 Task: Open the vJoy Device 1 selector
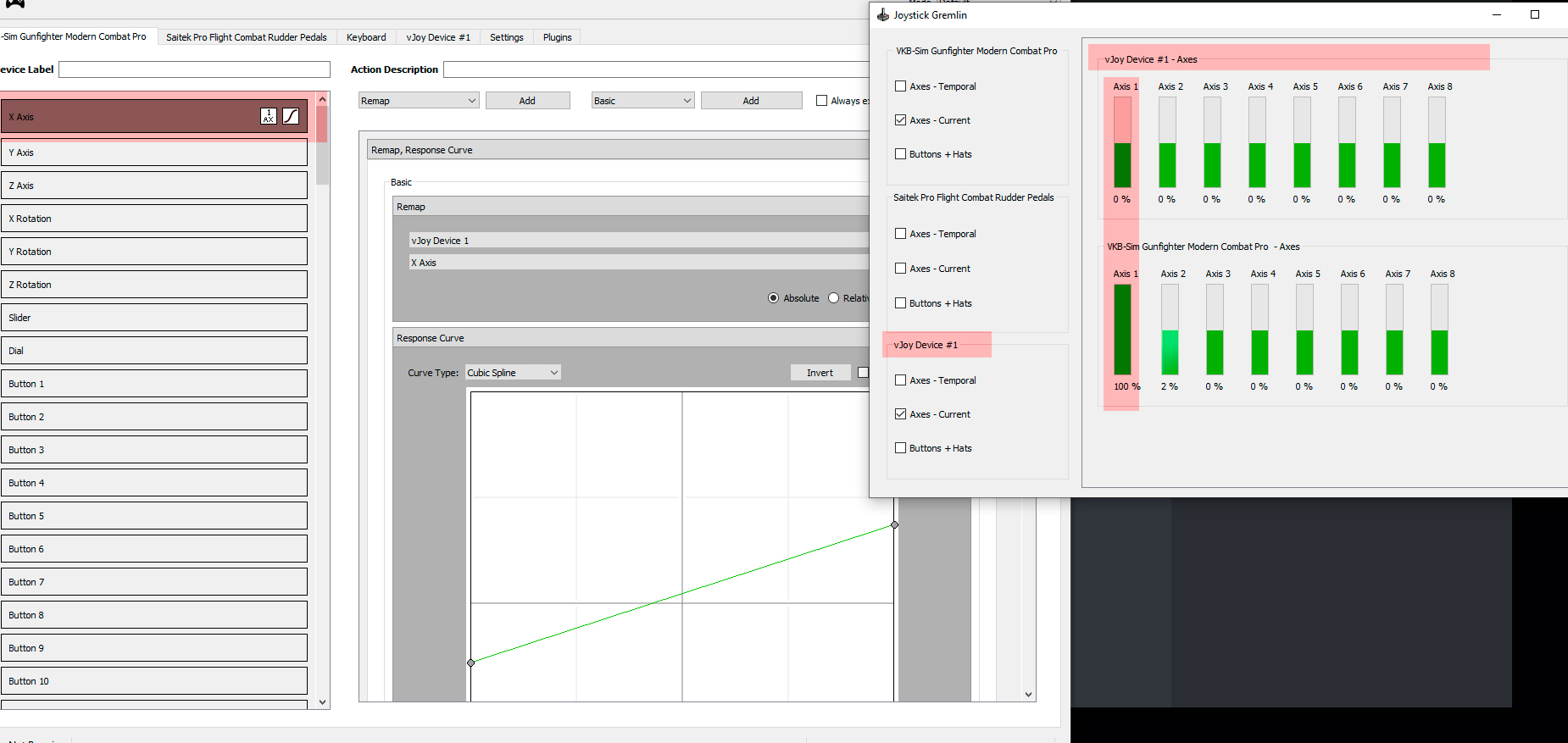pyautogui.click(x=639, y=241)
